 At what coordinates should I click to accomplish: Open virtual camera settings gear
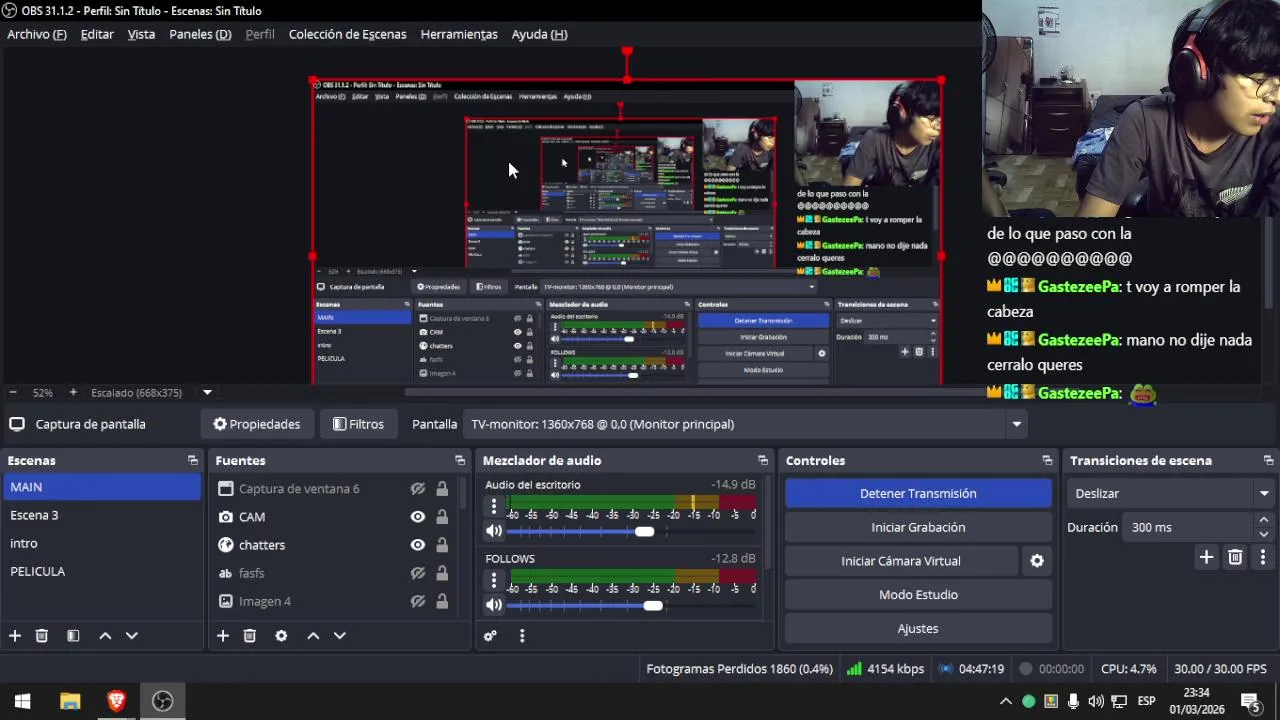[1037, 561]
